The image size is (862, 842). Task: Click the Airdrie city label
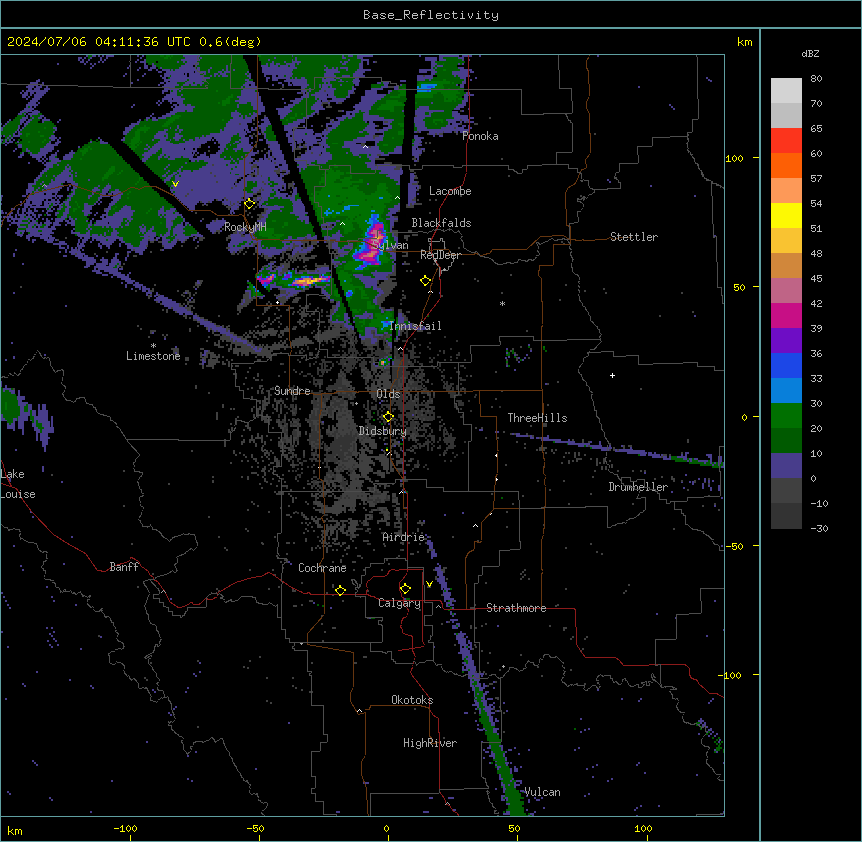(x=404, y=537)
